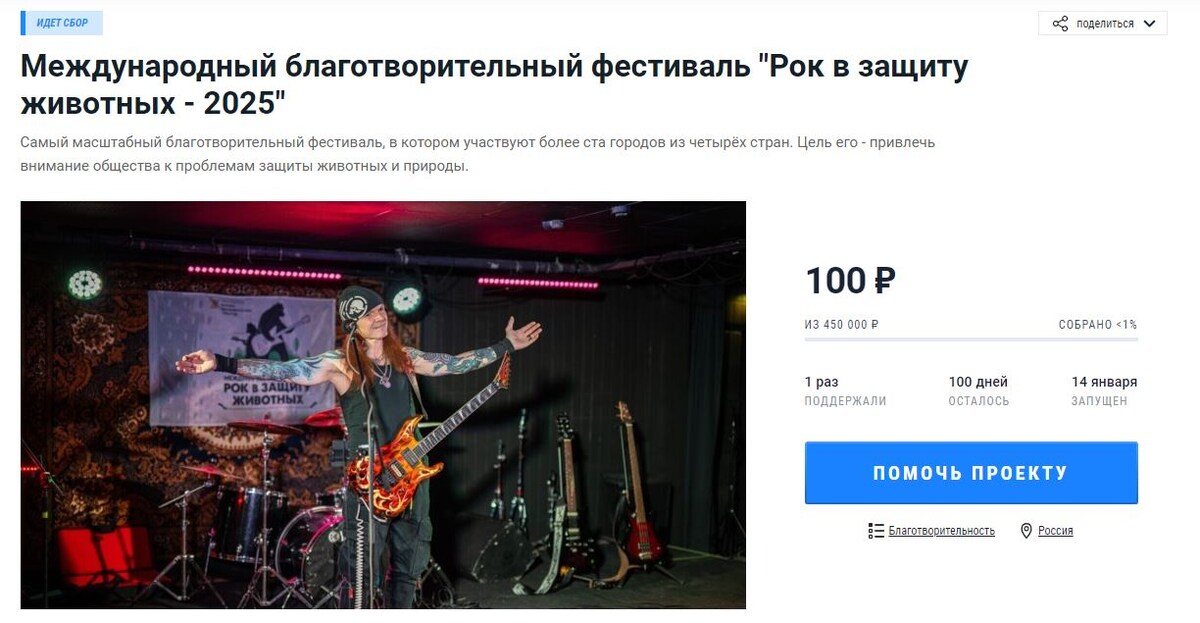Open the Благотворительность category link

click(x=941, y=531)
